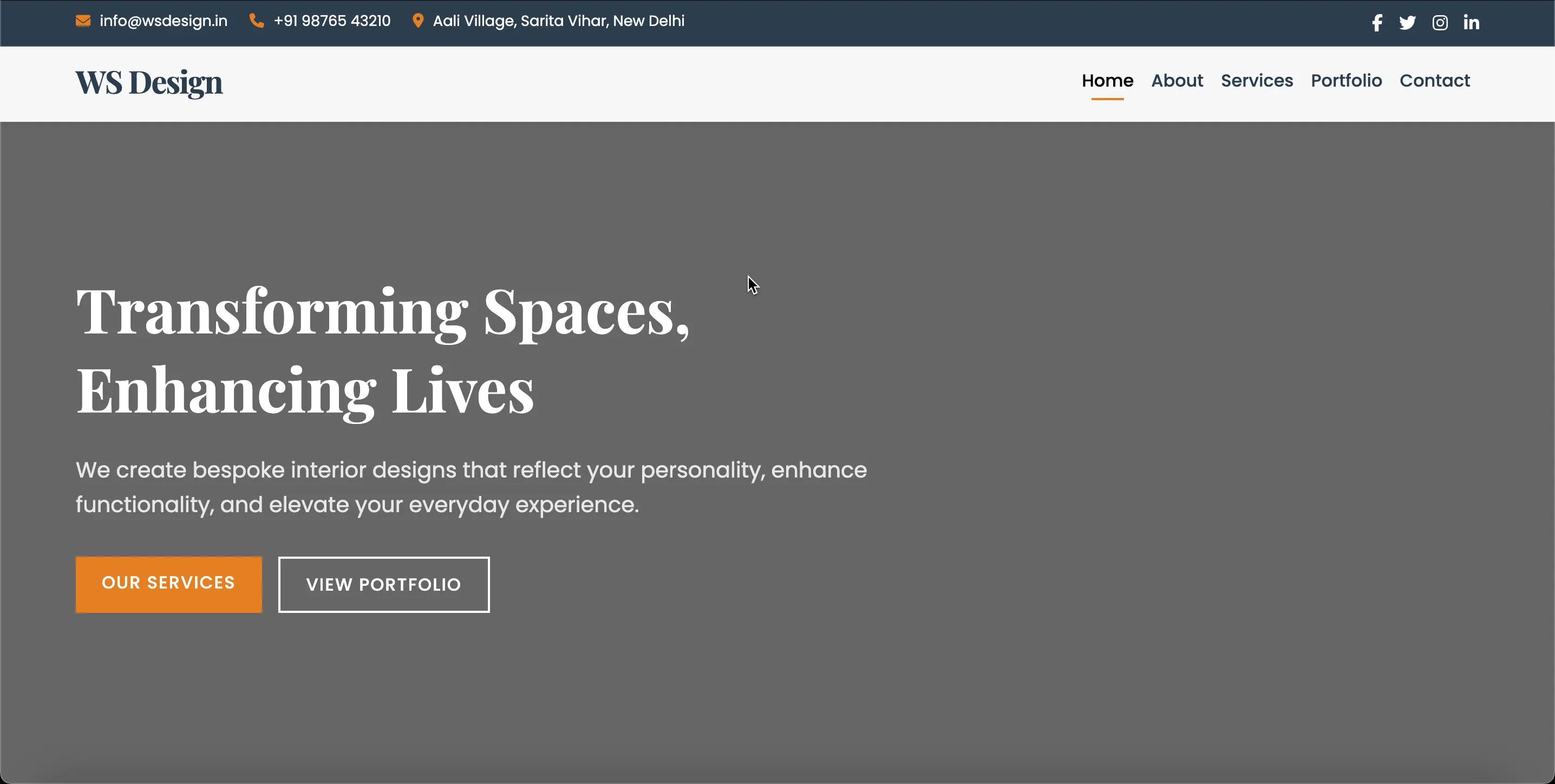
Task: Click the VIEW PORTFOLIO button
Action: [x=384, y=584]
